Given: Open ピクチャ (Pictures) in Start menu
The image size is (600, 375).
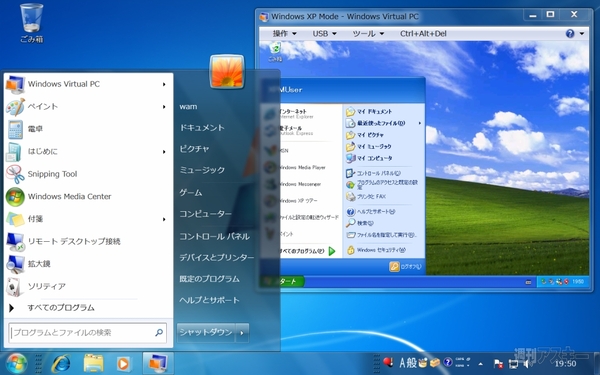Looking at the screenshot, I should 194,149.
